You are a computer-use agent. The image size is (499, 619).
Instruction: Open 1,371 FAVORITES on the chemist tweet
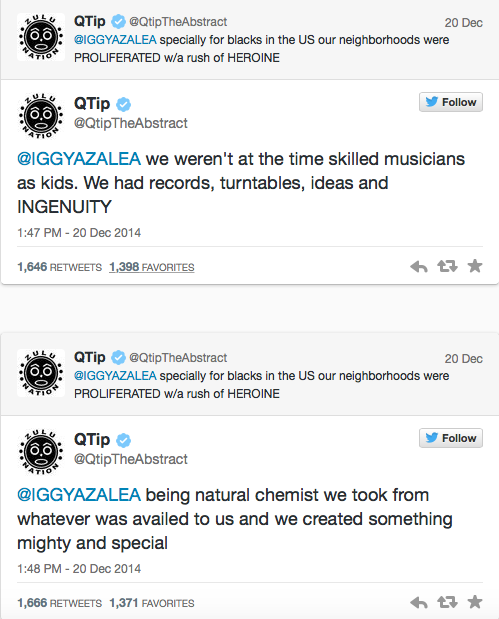coord(152,603)
